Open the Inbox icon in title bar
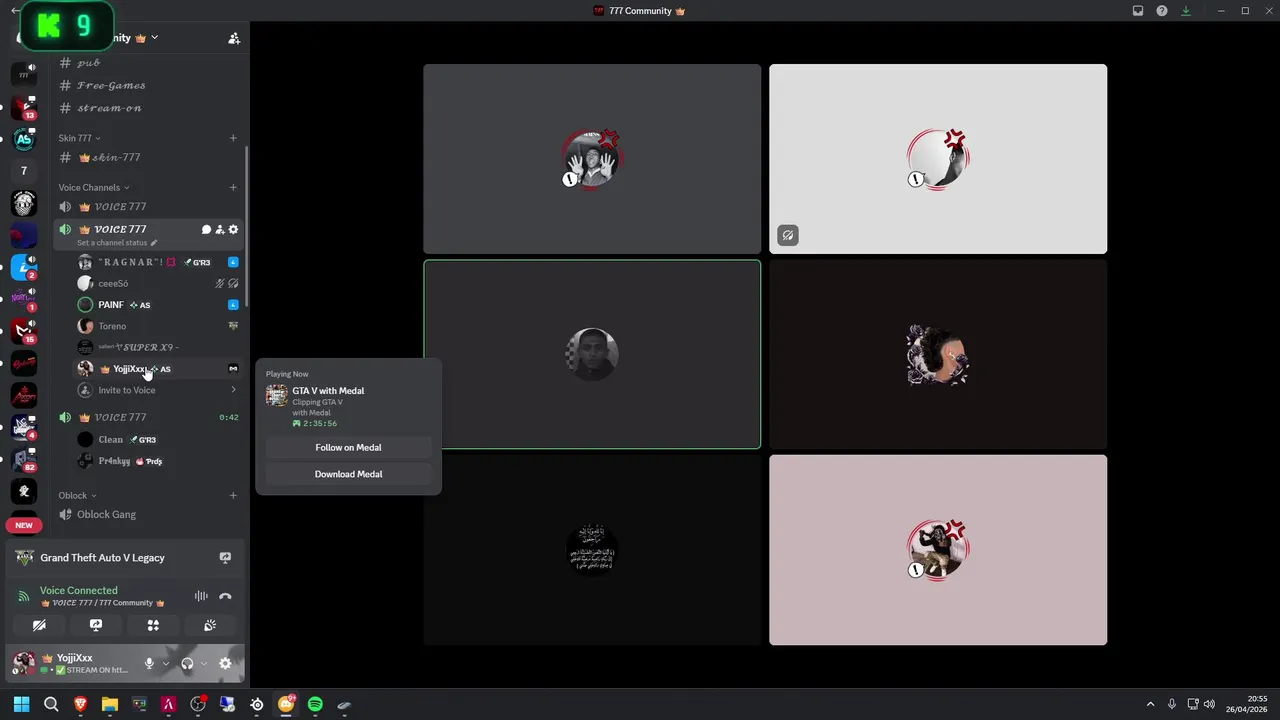Viewport: 1280px width, 720px height. pyautogui.click(x=1138, y=11)
